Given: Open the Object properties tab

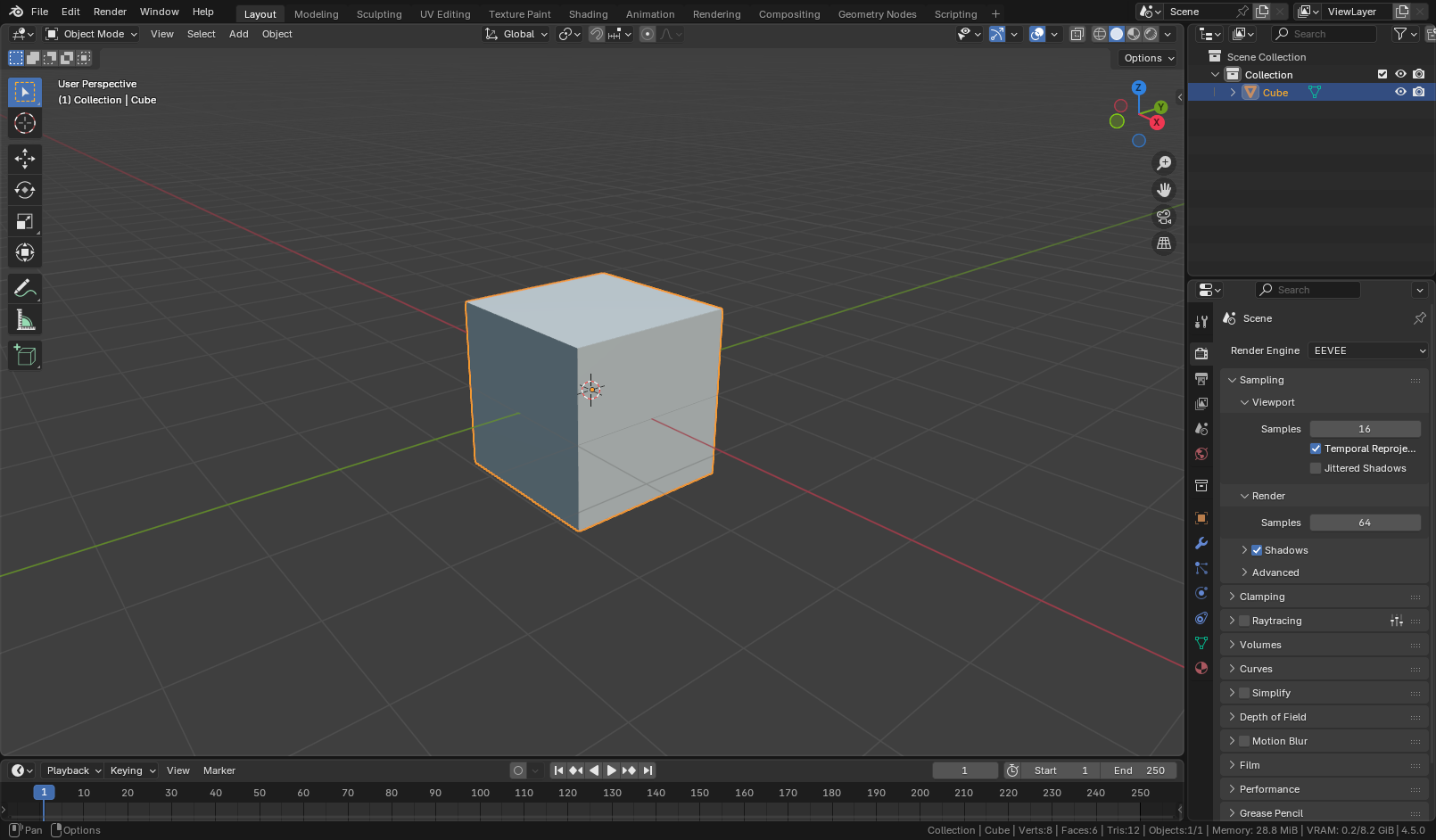Looking at the screenshot, I should point(1201,518).
